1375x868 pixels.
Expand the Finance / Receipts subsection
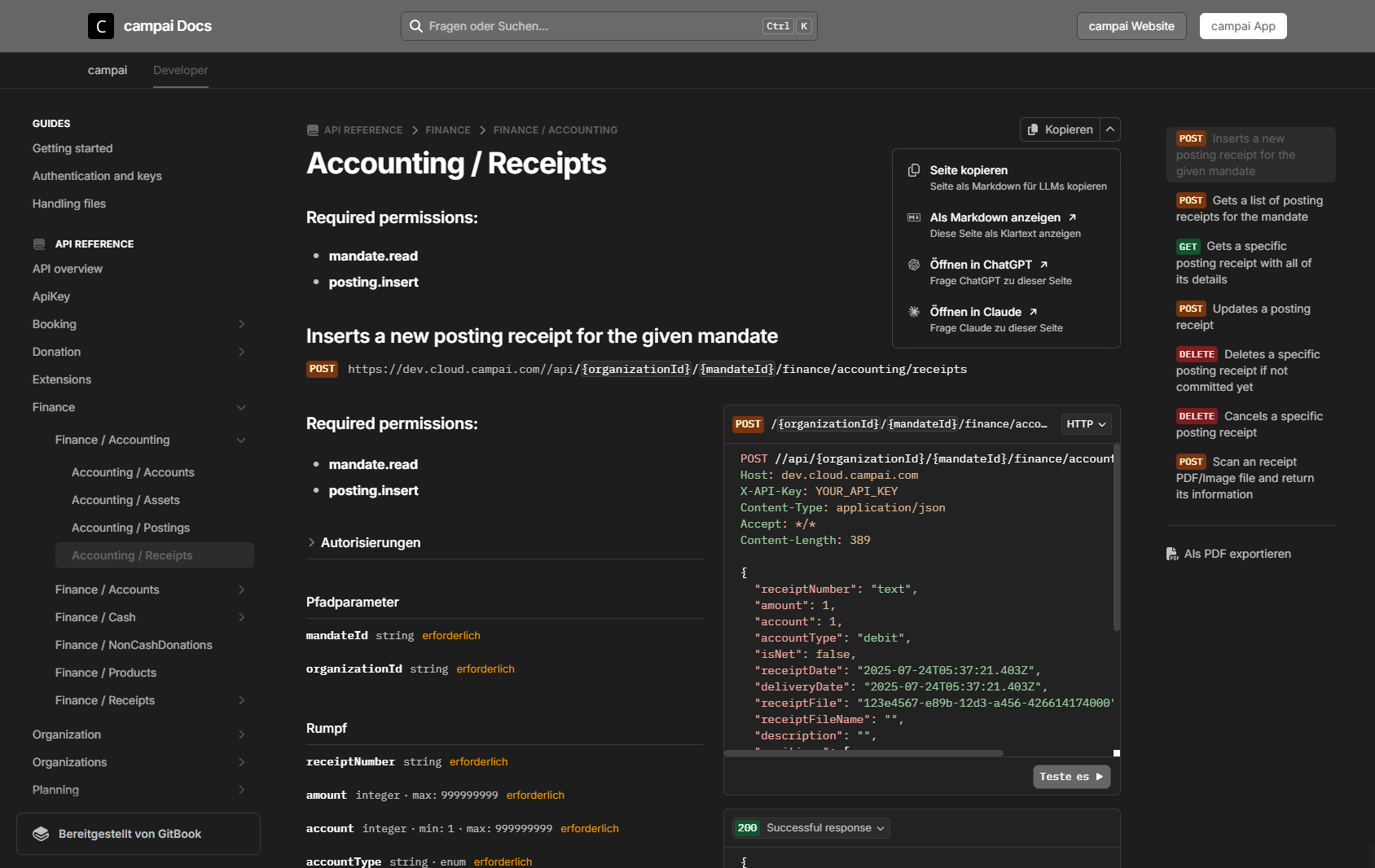click(241, 700)
